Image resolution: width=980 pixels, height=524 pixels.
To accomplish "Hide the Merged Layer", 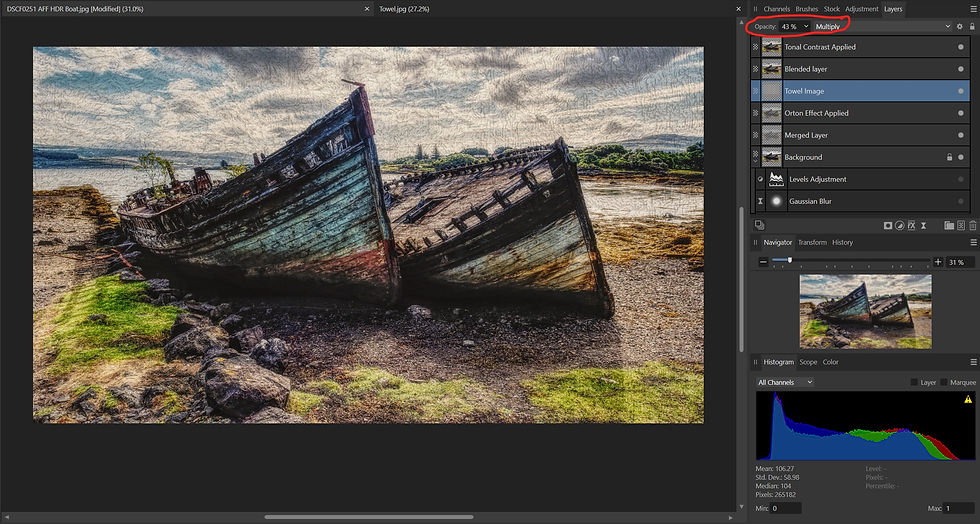I will pos(961,135).
